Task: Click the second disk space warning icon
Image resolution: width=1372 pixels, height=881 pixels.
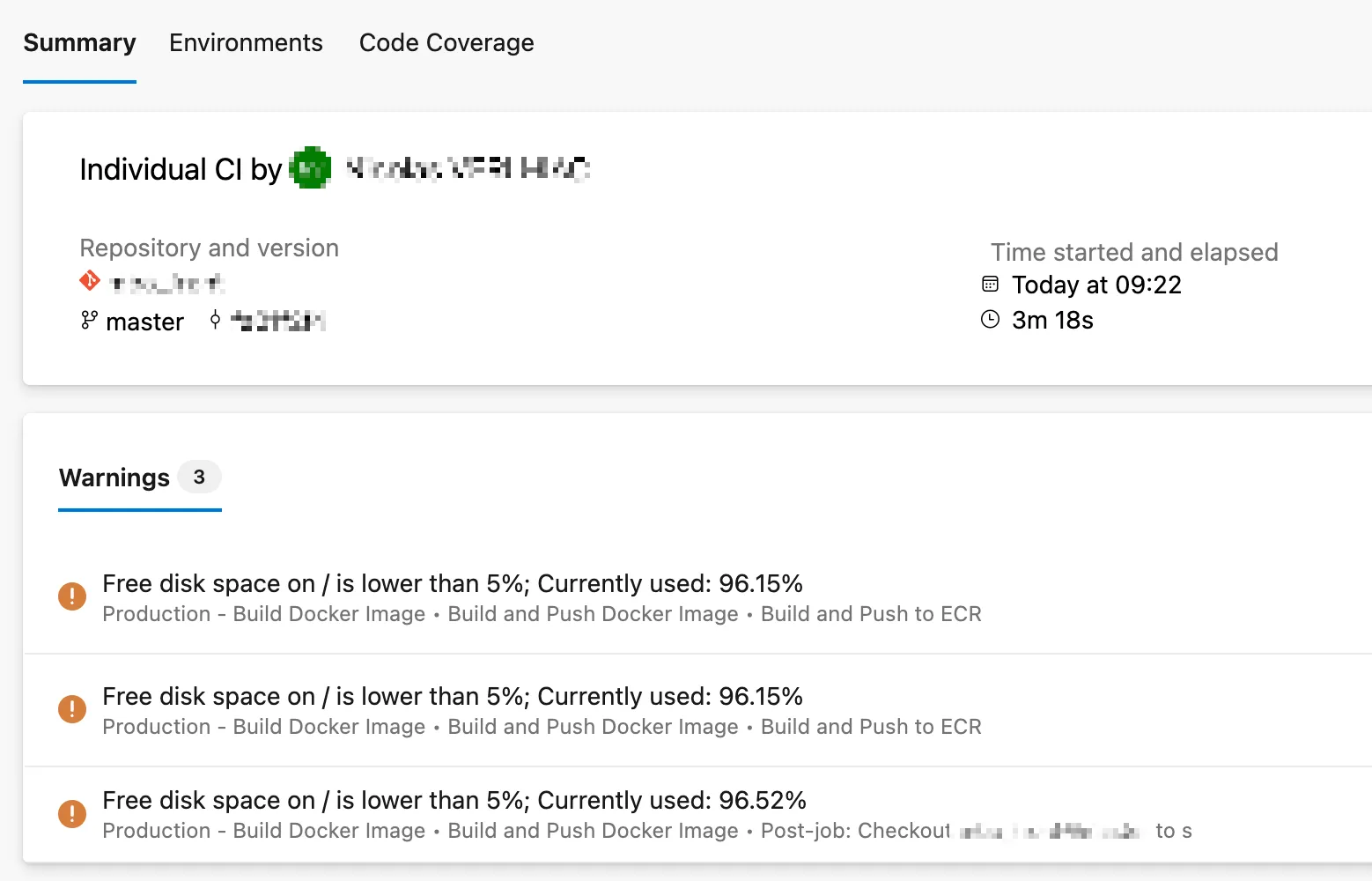Action: pos(72,709)
